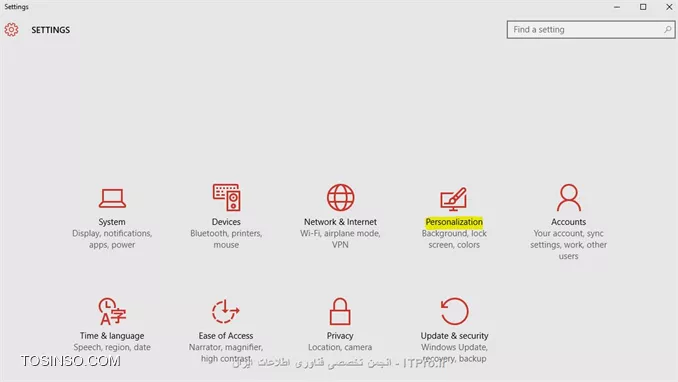Select the Privacy label

point(340,336)
